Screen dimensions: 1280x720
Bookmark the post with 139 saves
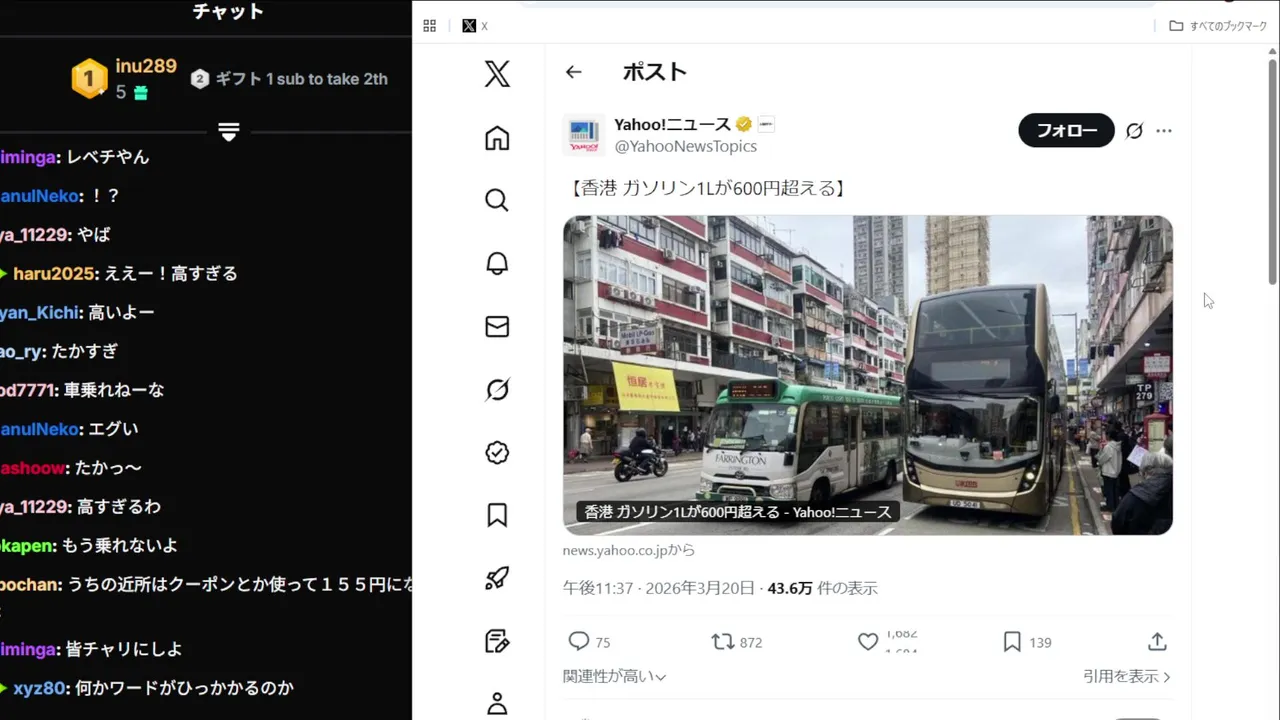(1012, 642)
